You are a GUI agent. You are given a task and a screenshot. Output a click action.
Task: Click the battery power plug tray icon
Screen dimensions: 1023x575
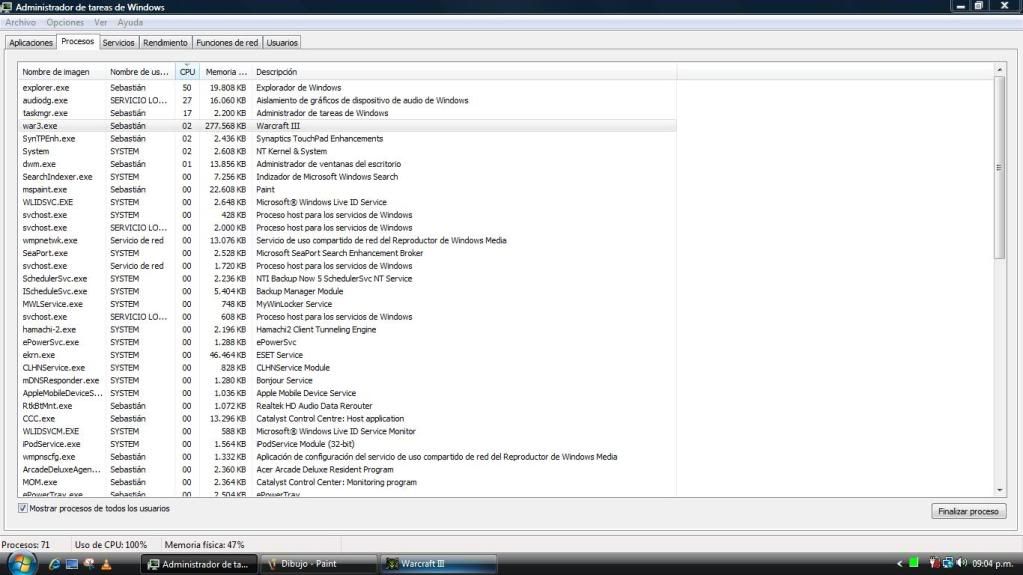(934, 563)
